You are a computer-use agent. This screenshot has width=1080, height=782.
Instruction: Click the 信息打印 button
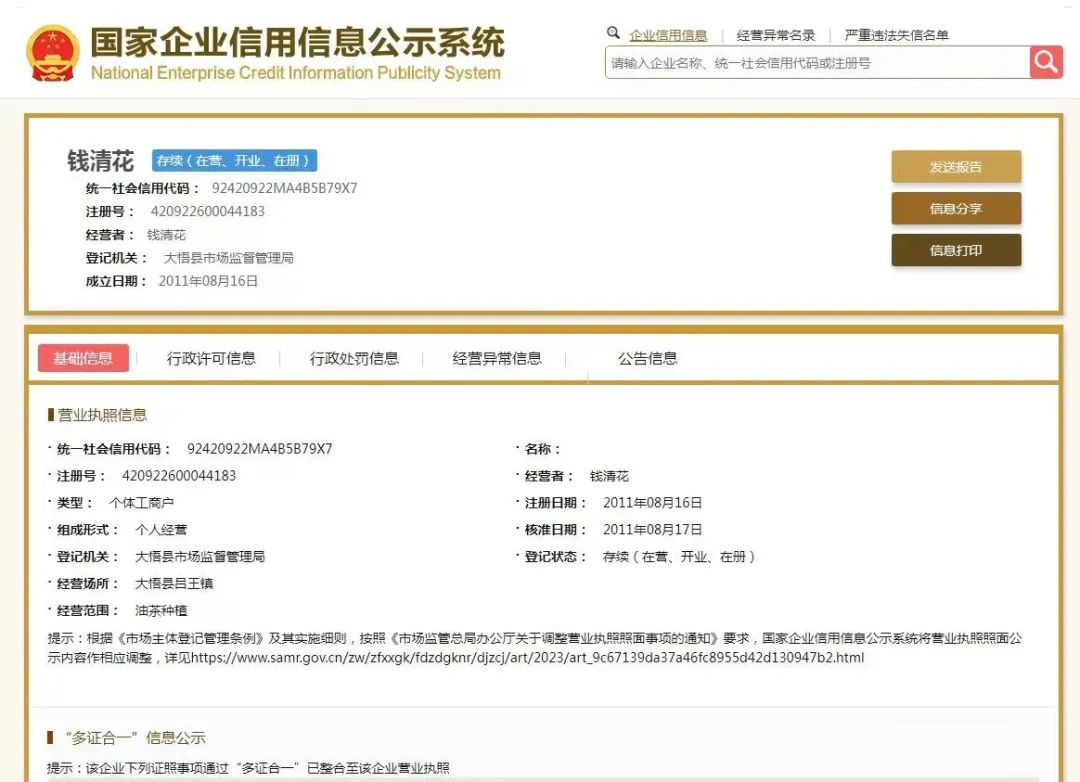tap(956, 250)
